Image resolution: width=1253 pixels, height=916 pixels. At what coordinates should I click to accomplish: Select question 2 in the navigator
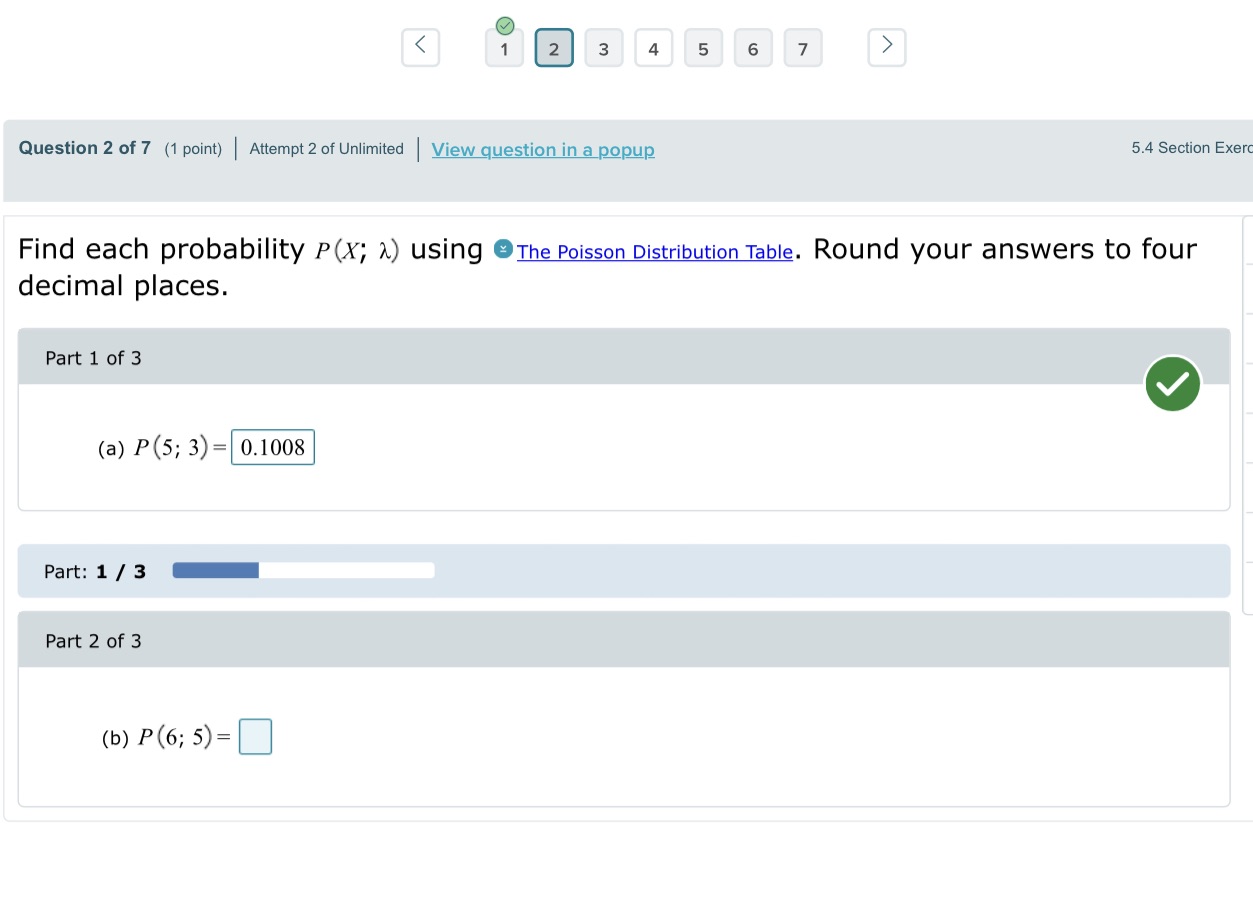point(554,48)
